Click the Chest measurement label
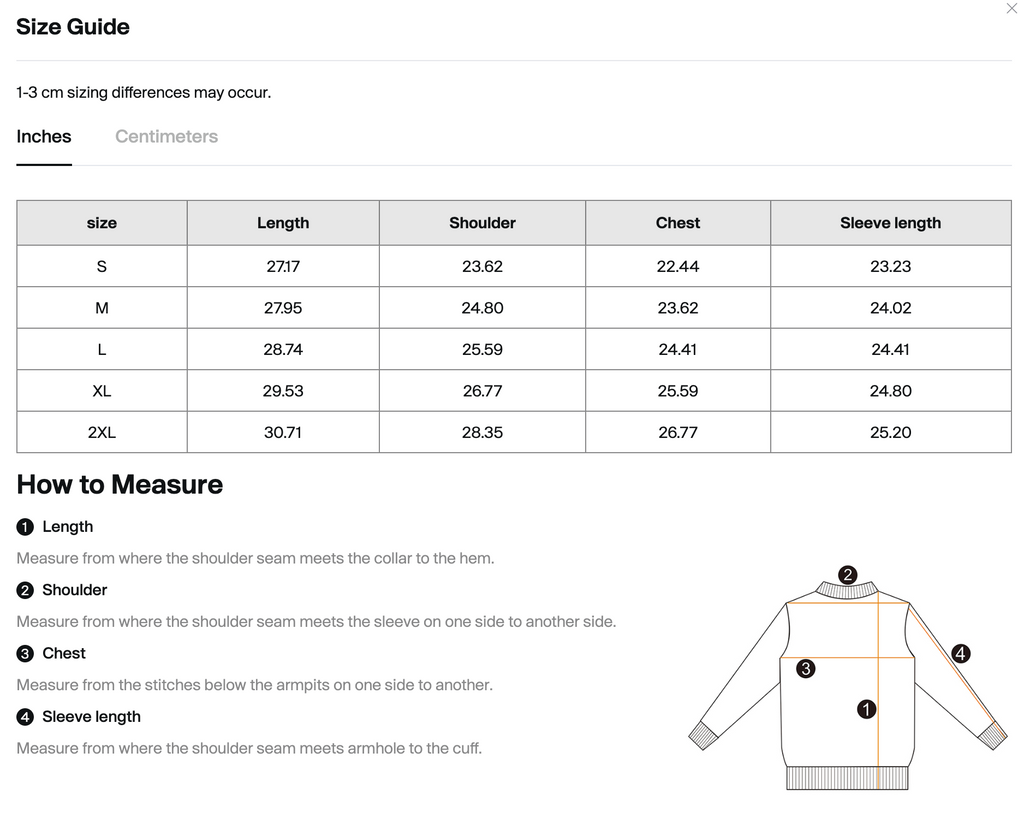Screen dimensions: 1024x818 coord(64,653)
